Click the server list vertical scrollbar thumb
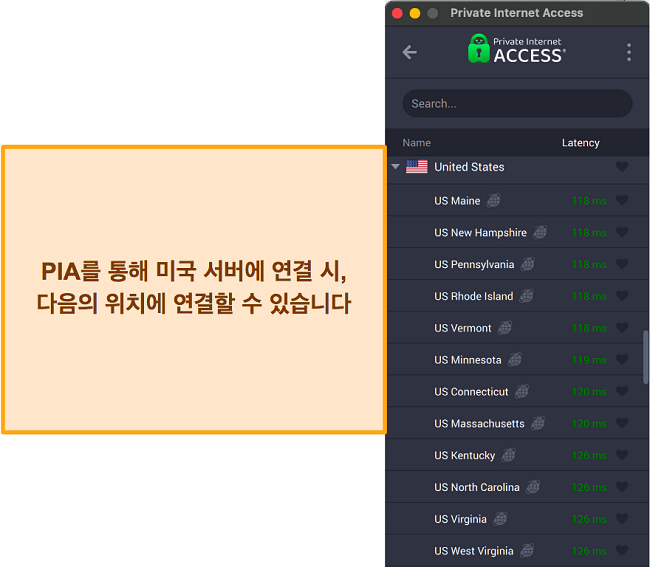This screenshot has height=567, width=650. pyautogui.click(x=645, y=357)
